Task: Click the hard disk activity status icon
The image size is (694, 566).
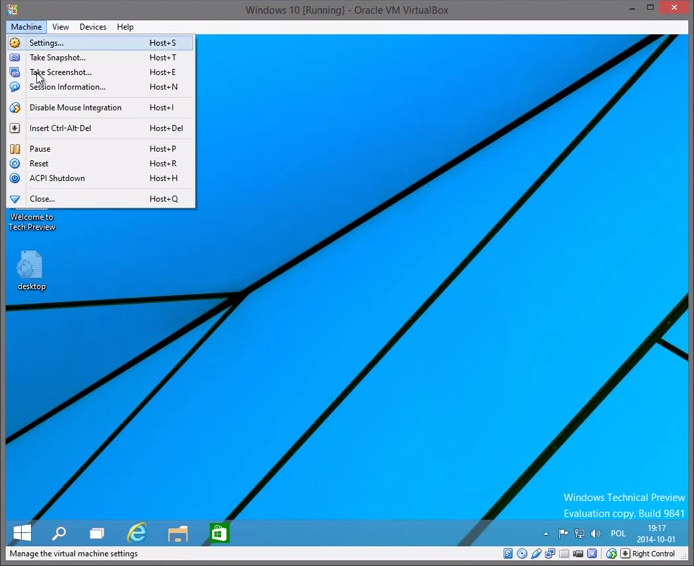Action: [508, 553]
